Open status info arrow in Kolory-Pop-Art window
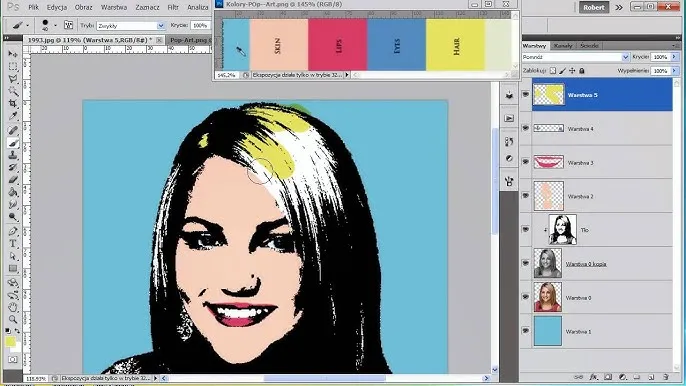 347,75
